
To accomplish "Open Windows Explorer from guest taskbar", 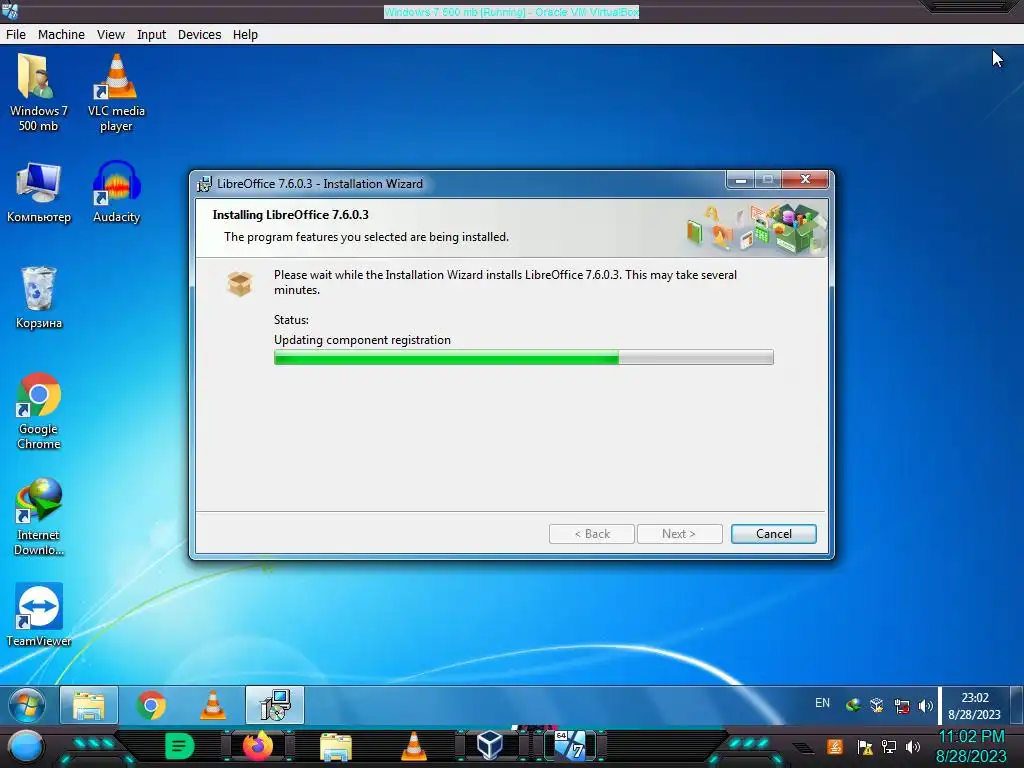I will pyautogui.click(x=89, y=705).
